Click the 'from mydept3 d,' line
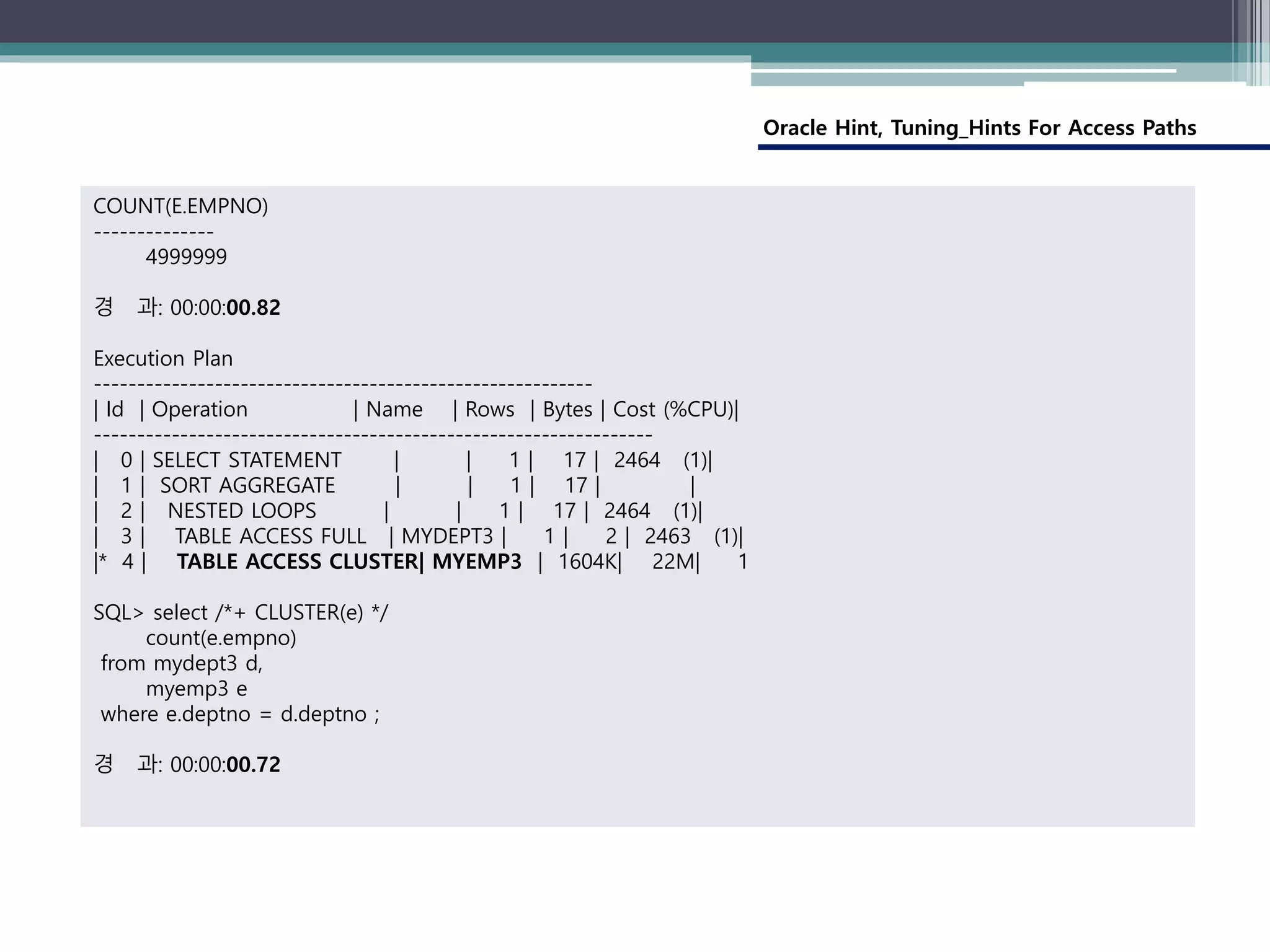1270x952 pixels. pyautogui.click(x=182, y=664)
